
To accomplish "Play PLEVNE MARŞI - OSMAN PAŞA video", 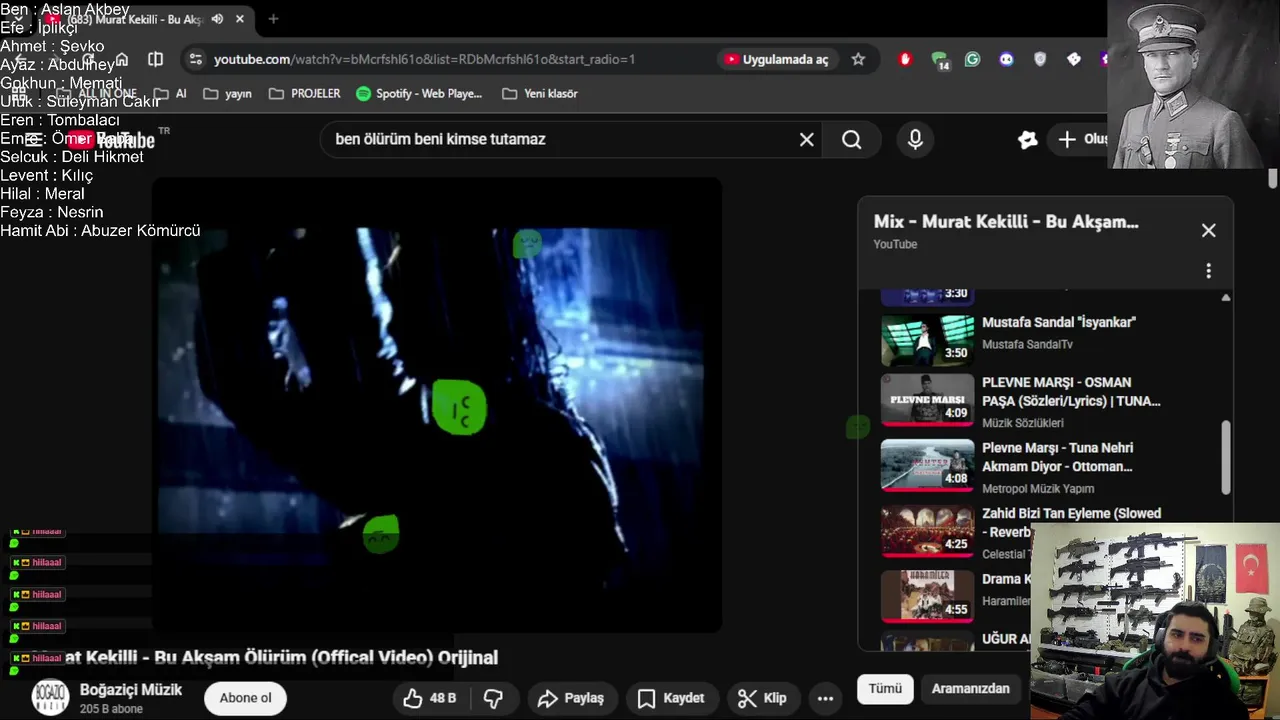I will [1071, 392].
